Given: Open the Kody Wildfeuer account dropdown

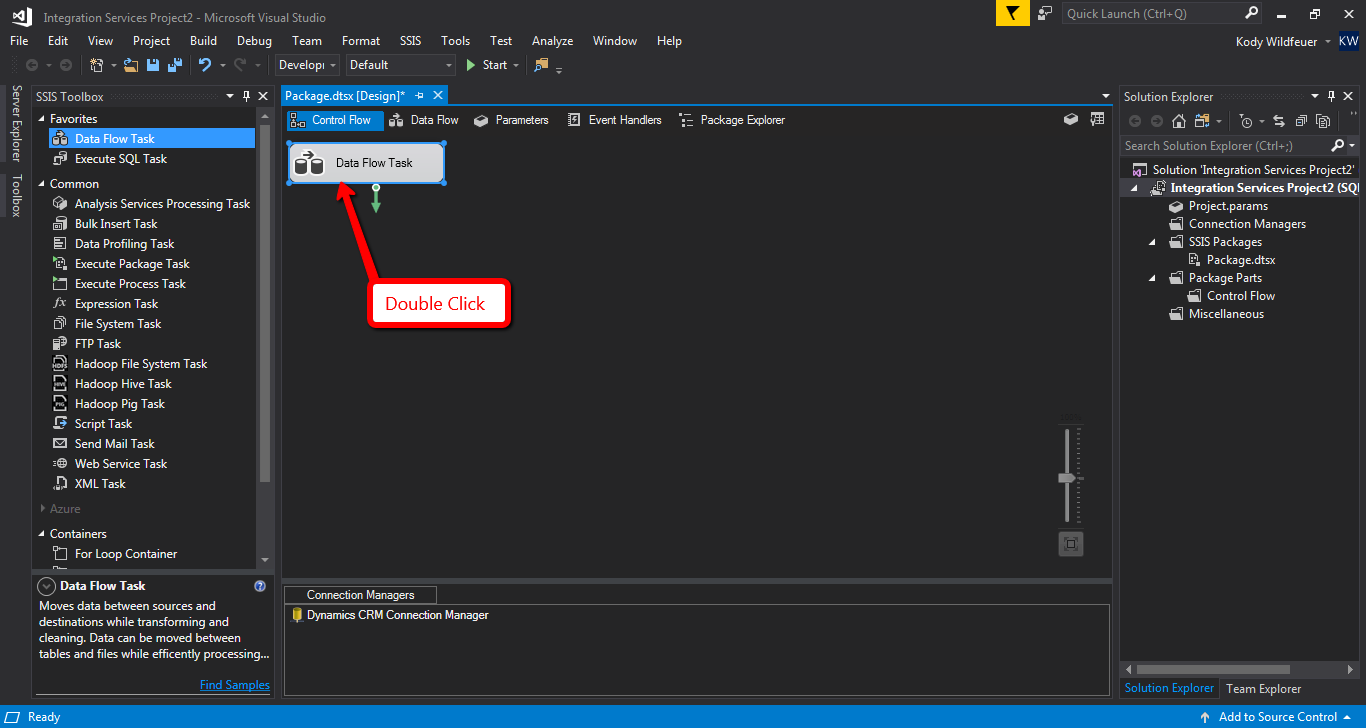Looking at the screenshot, I should click(1328, 42).
